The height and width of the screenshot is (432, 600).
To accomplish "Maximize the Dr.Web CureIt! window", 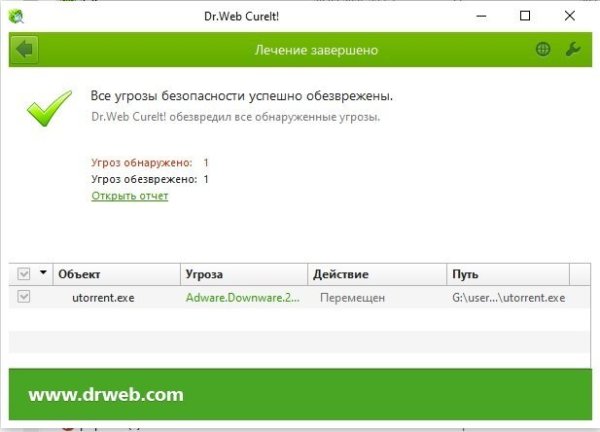I will point(525,16).
